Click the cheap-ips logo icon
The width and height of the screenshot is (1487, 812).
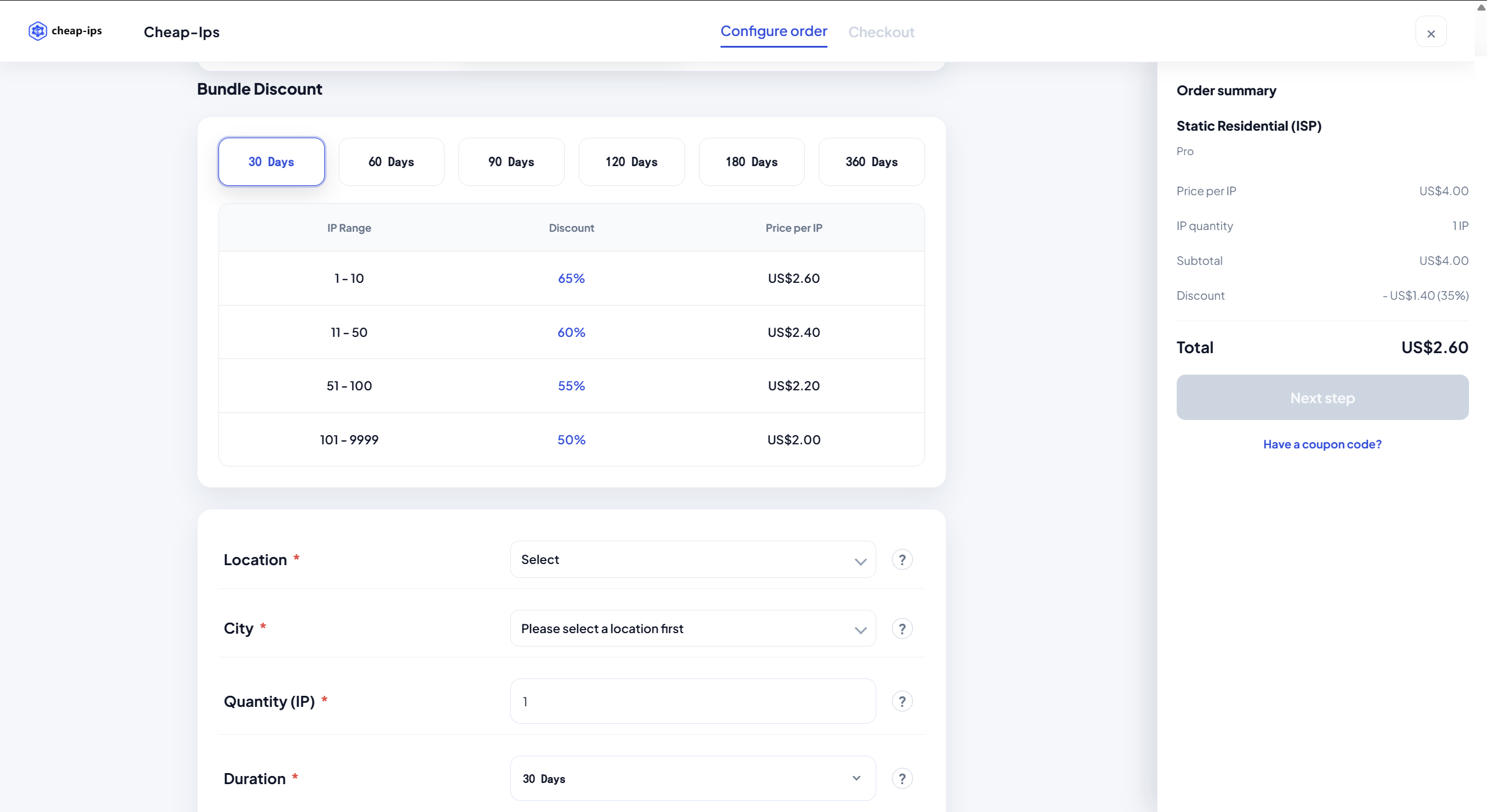coord(38,31)
